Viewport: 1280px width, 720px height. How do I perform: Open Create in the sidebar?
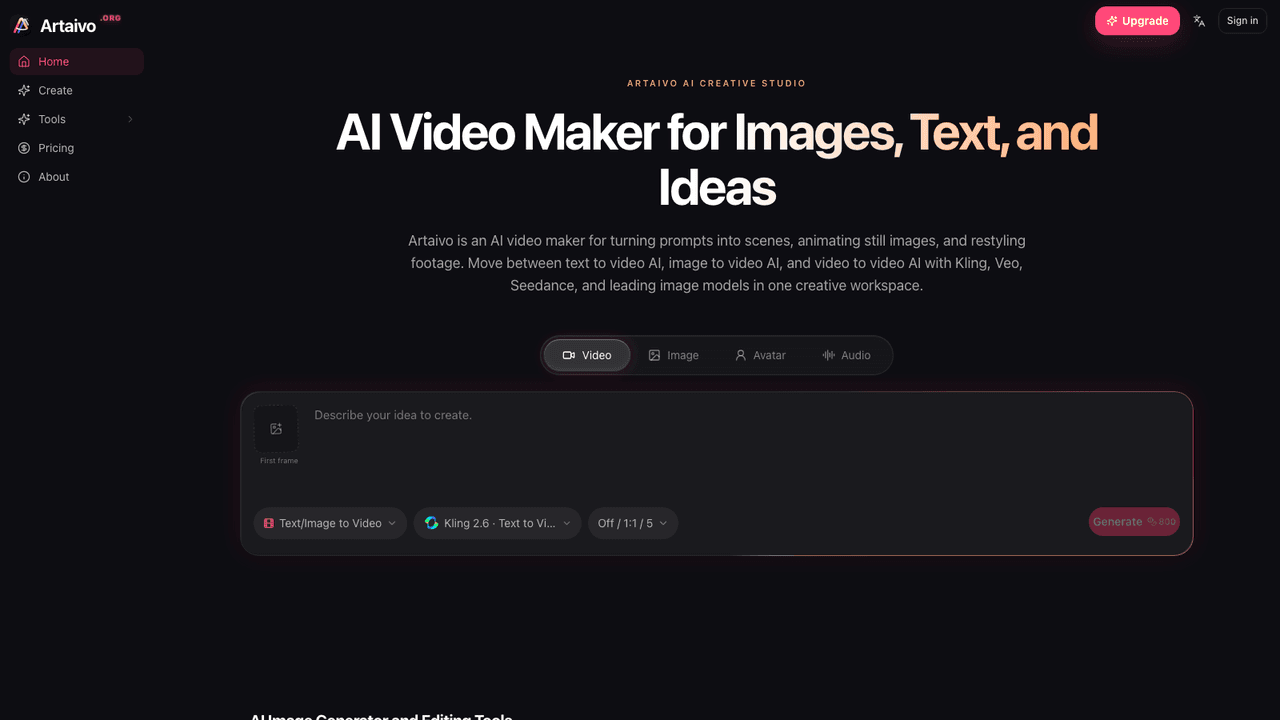point(77,90)
